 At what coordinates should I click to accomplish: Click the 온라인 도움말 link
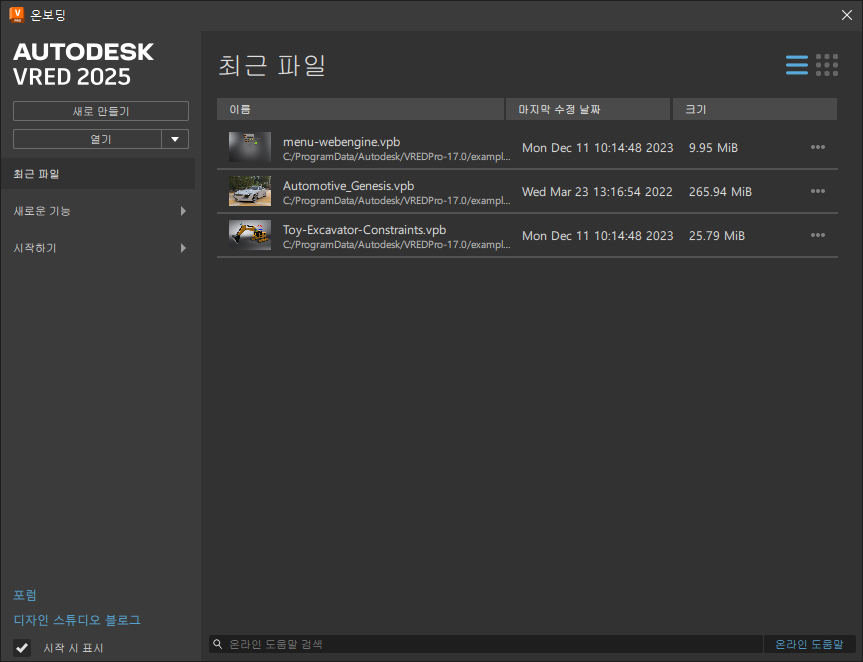click(x=809, y=644)
